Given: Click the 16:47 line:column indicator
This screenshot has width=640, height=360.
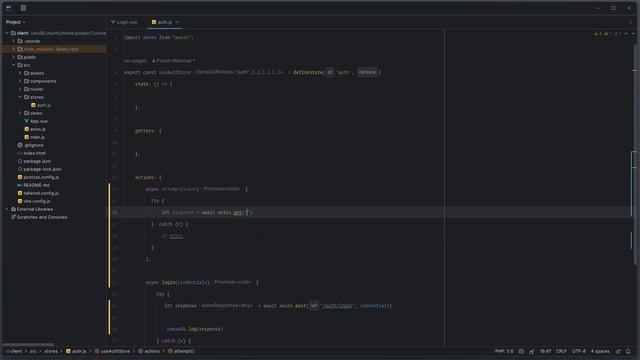Looking at the screenshot, I should coord(545,351).
